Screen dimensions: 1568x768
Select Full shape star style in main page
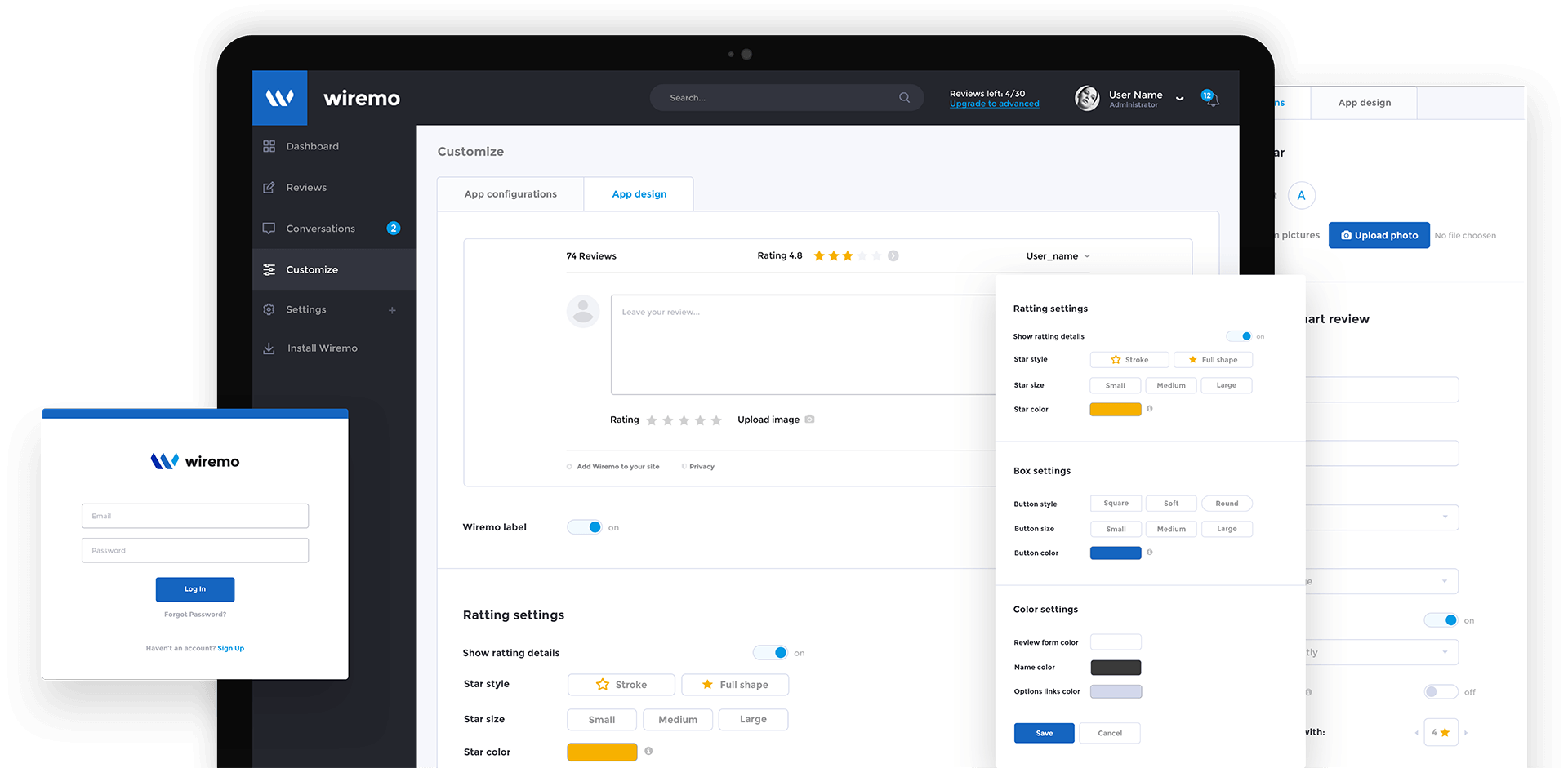(735, 685)
